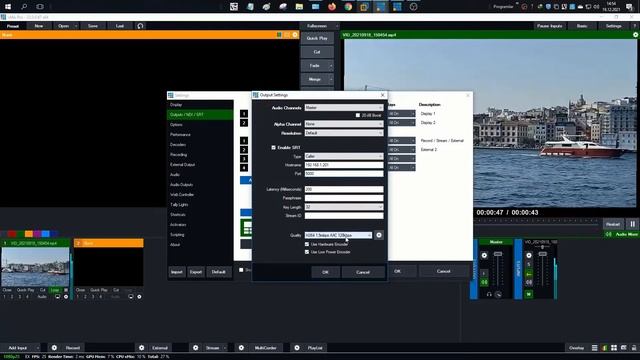
Task: Open File Explorer from the taskbar
Action: 299,7
